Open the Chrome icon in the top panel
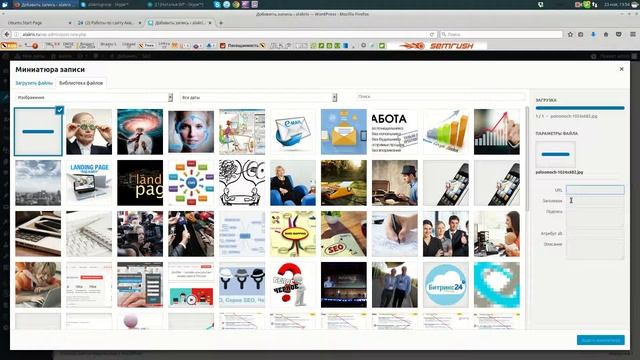This screenshot has width=640, height=360. pos(236,4)
